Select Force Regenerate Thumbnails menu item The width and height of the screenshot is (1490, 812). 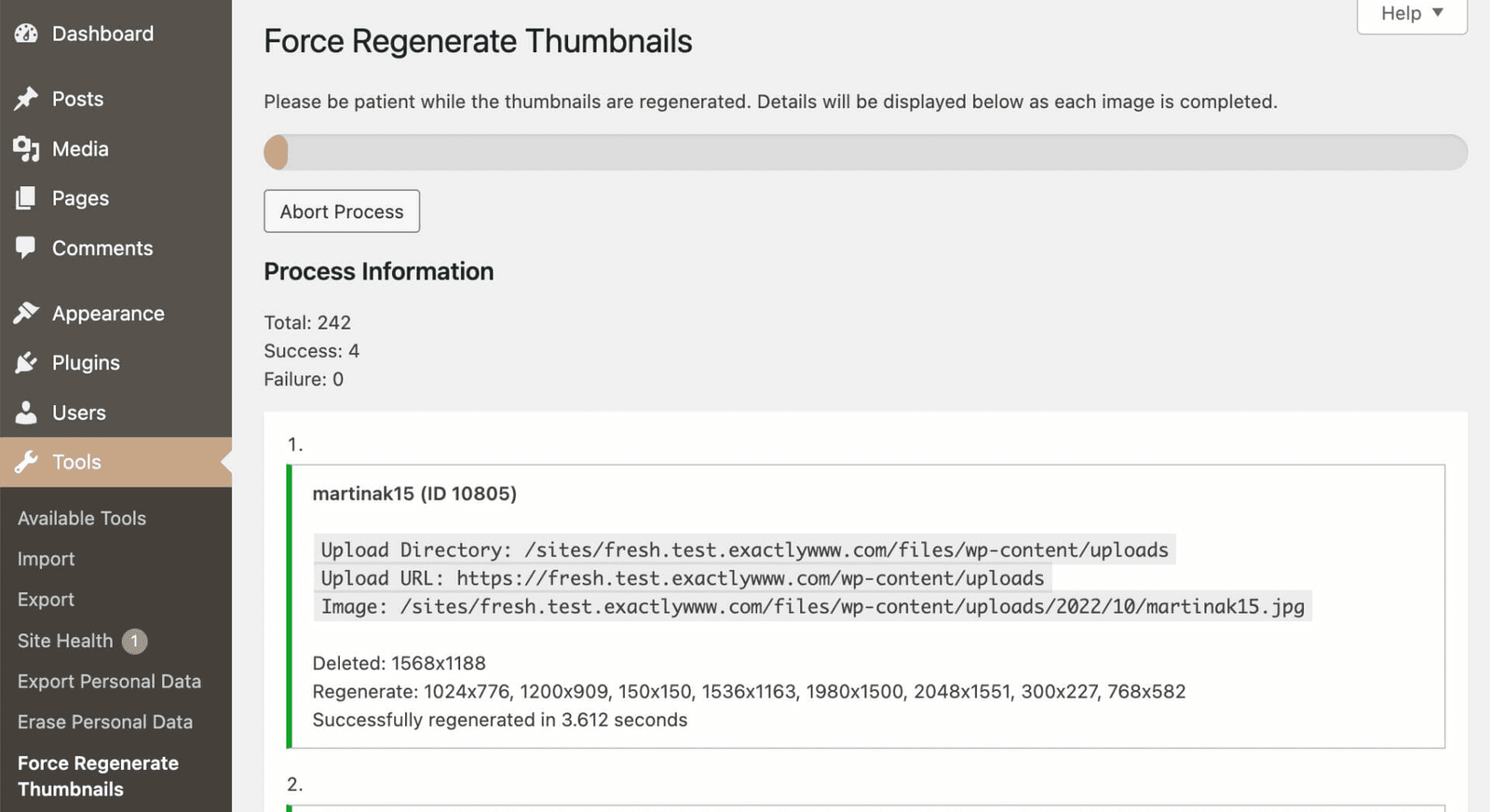click(97, 776)
